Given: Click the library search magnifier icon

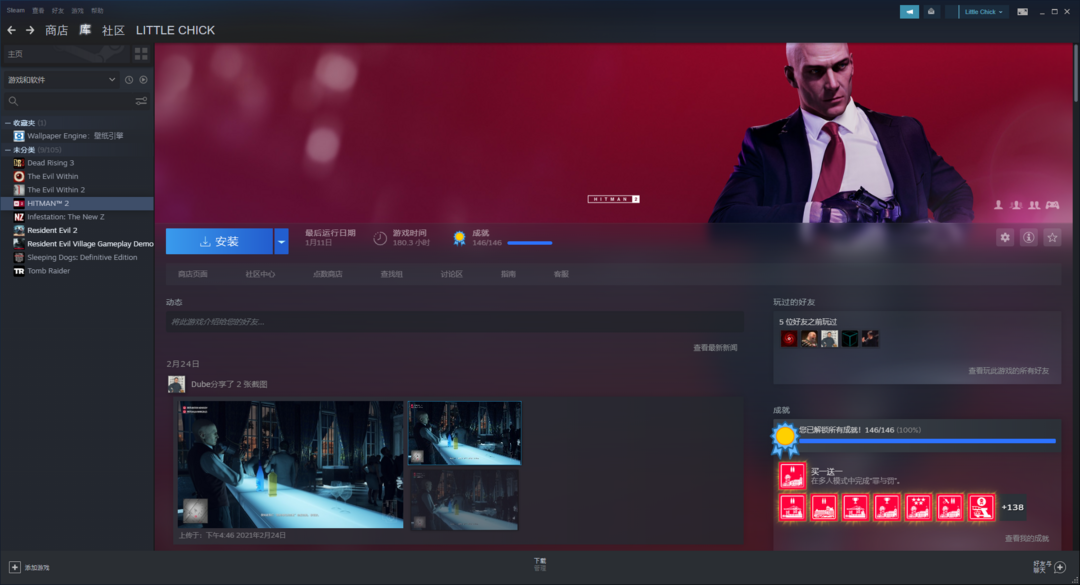Looking at the screenshot, I should click(x=13, y=101).
